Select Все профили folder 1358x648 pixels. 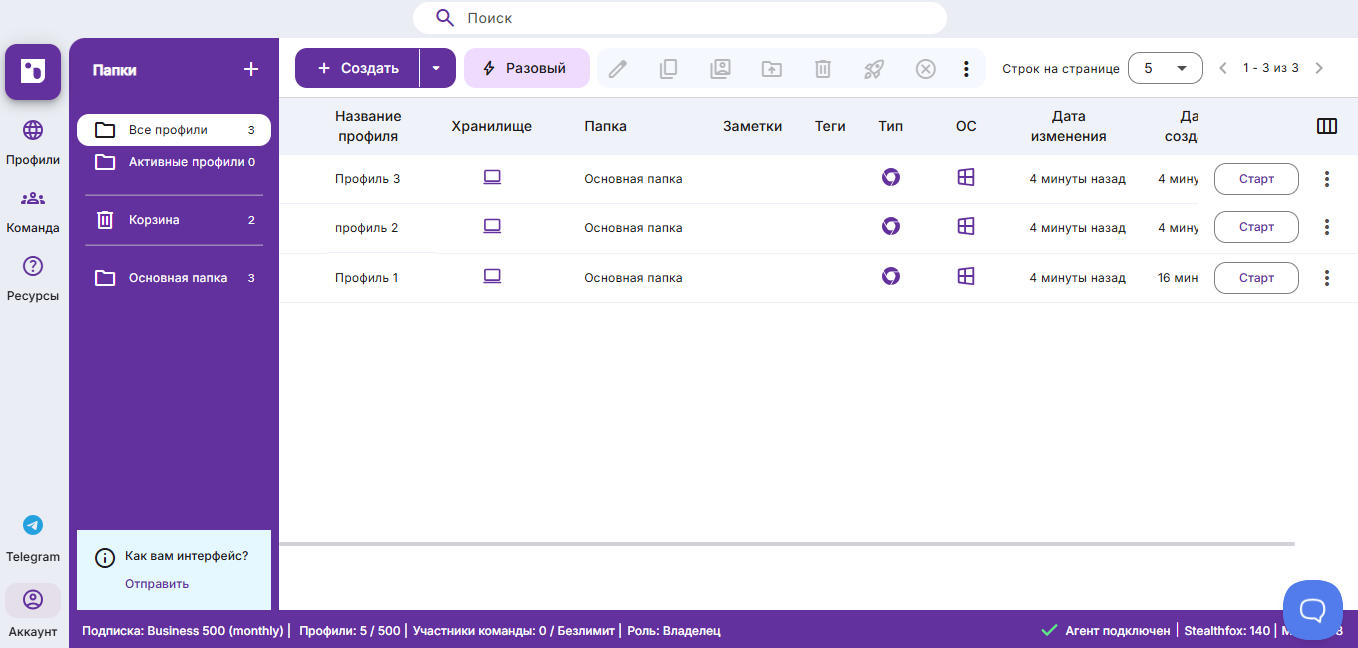coord(174,130)
